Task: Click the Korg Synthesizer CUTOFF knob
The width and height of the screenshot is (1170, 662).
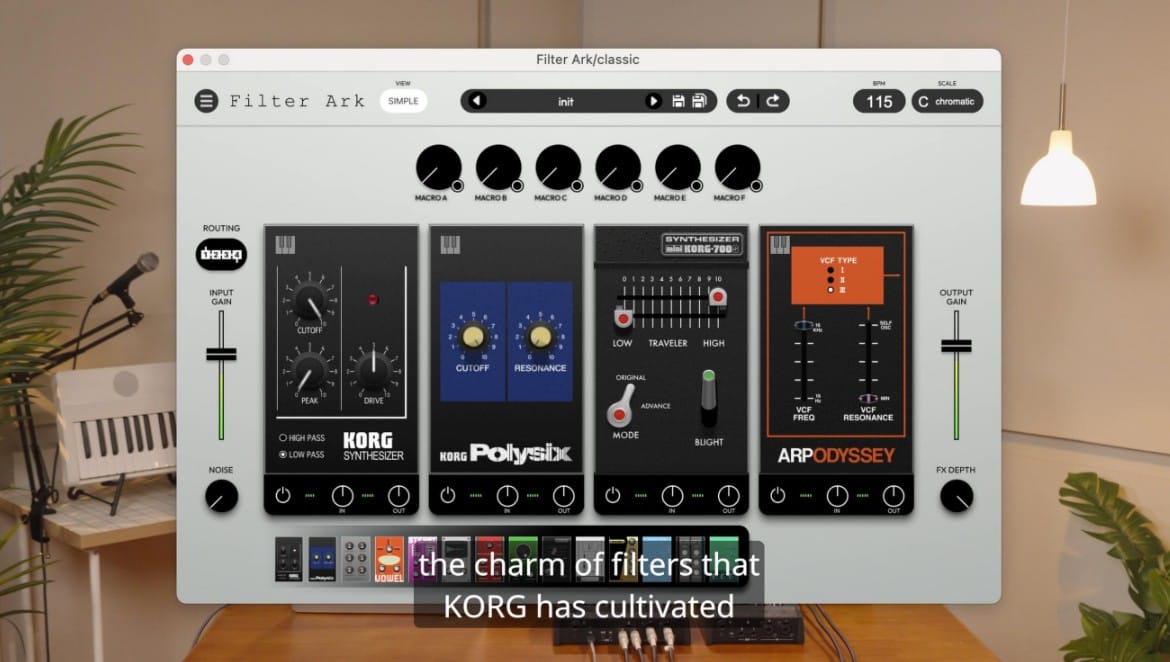Action: 309,301
